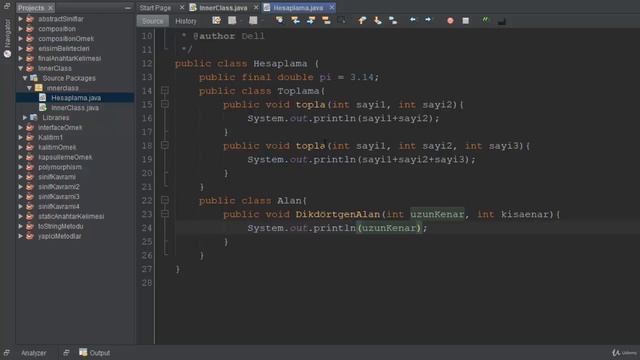Image resolution: width=640 pixels, height=360 pixels.
Task: Collapse the innerClass project node
Action: click(20, 68)
